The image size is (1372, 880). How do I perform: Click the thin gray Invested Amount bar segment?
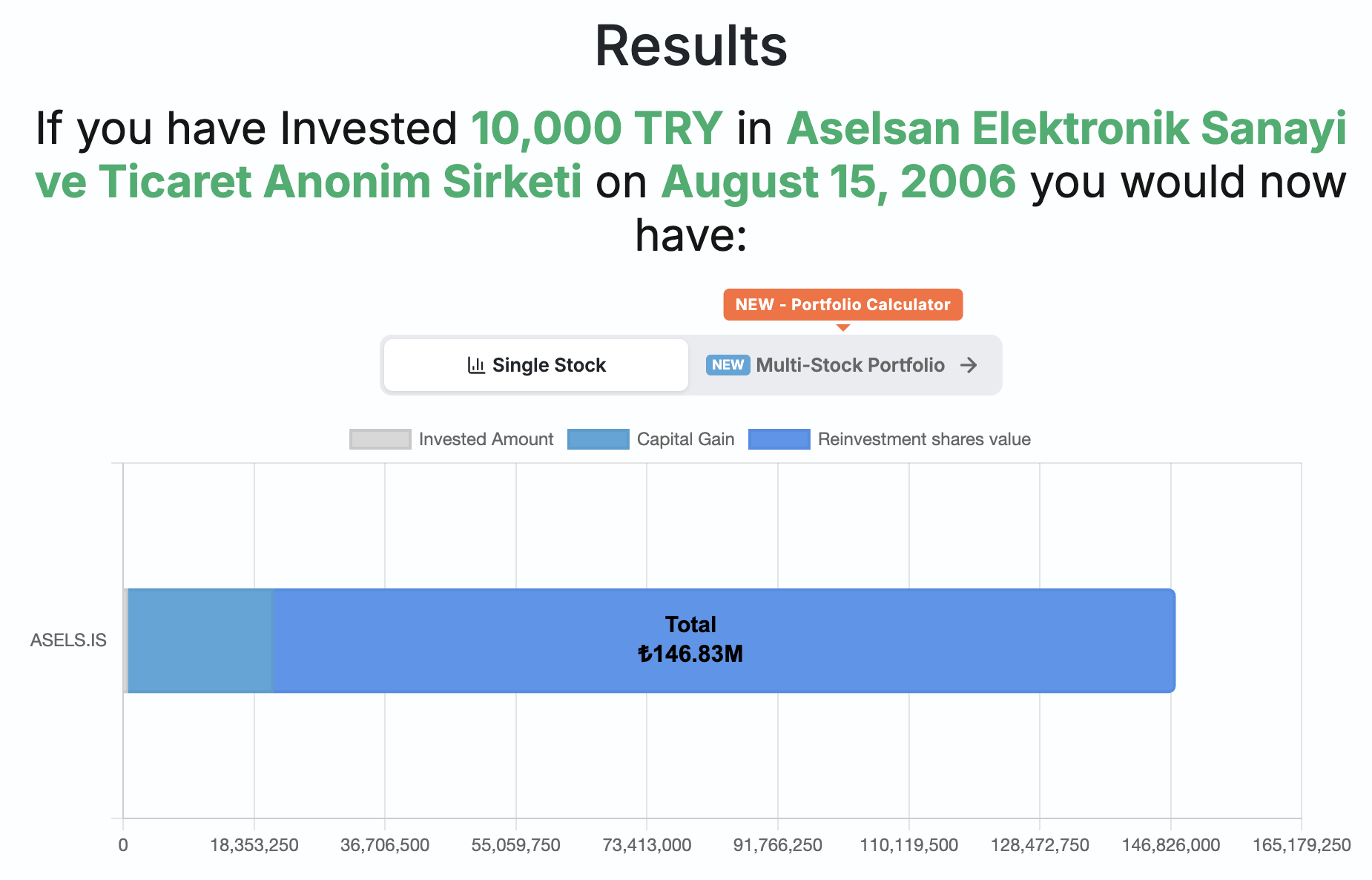tap(125, 640)
